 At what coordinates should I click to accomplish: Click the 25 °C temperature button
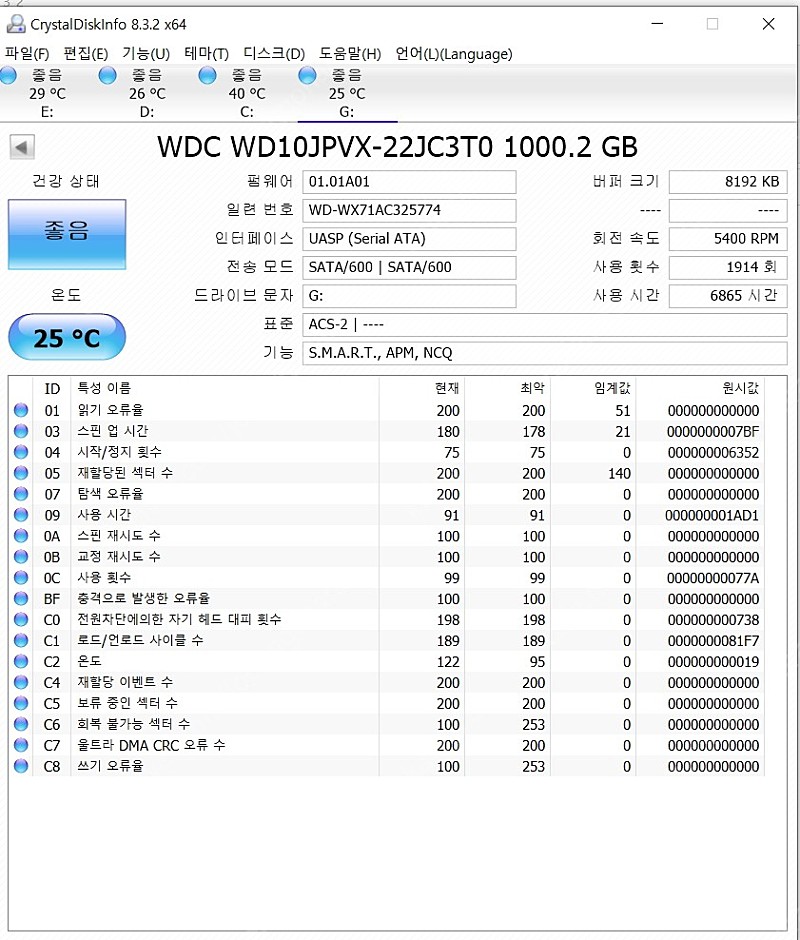tap(67, 338)
